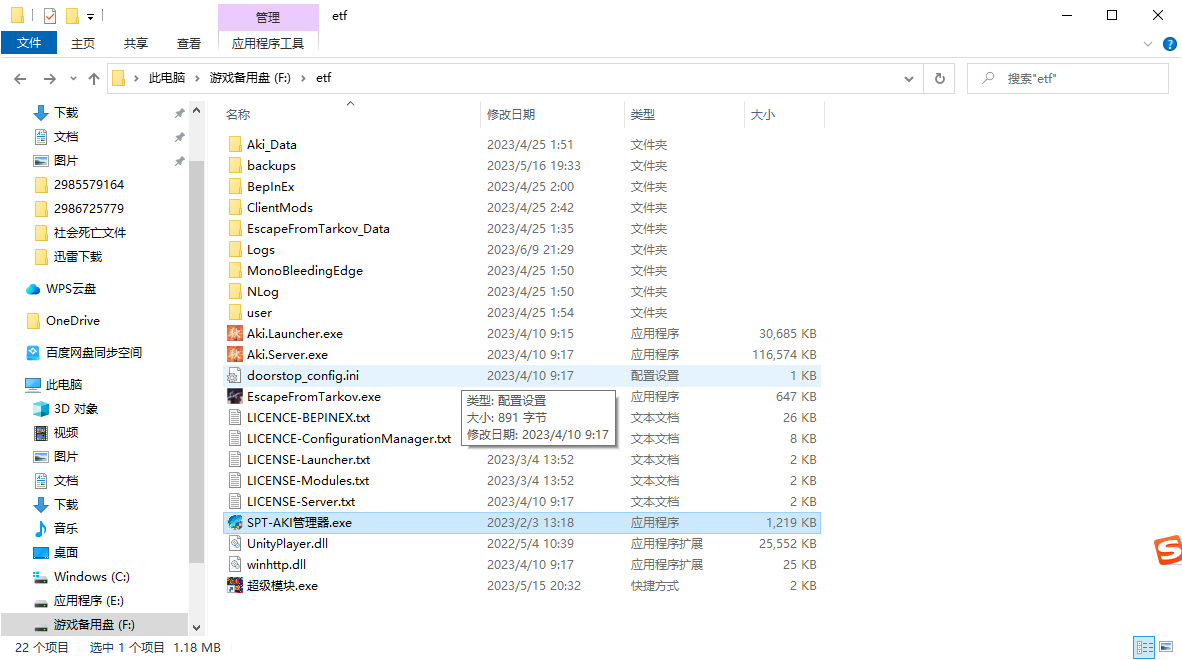Open the recent locations dropdown arrow
The width and height of the screenshot is (1182, 660).
click(x=73, y=78)
